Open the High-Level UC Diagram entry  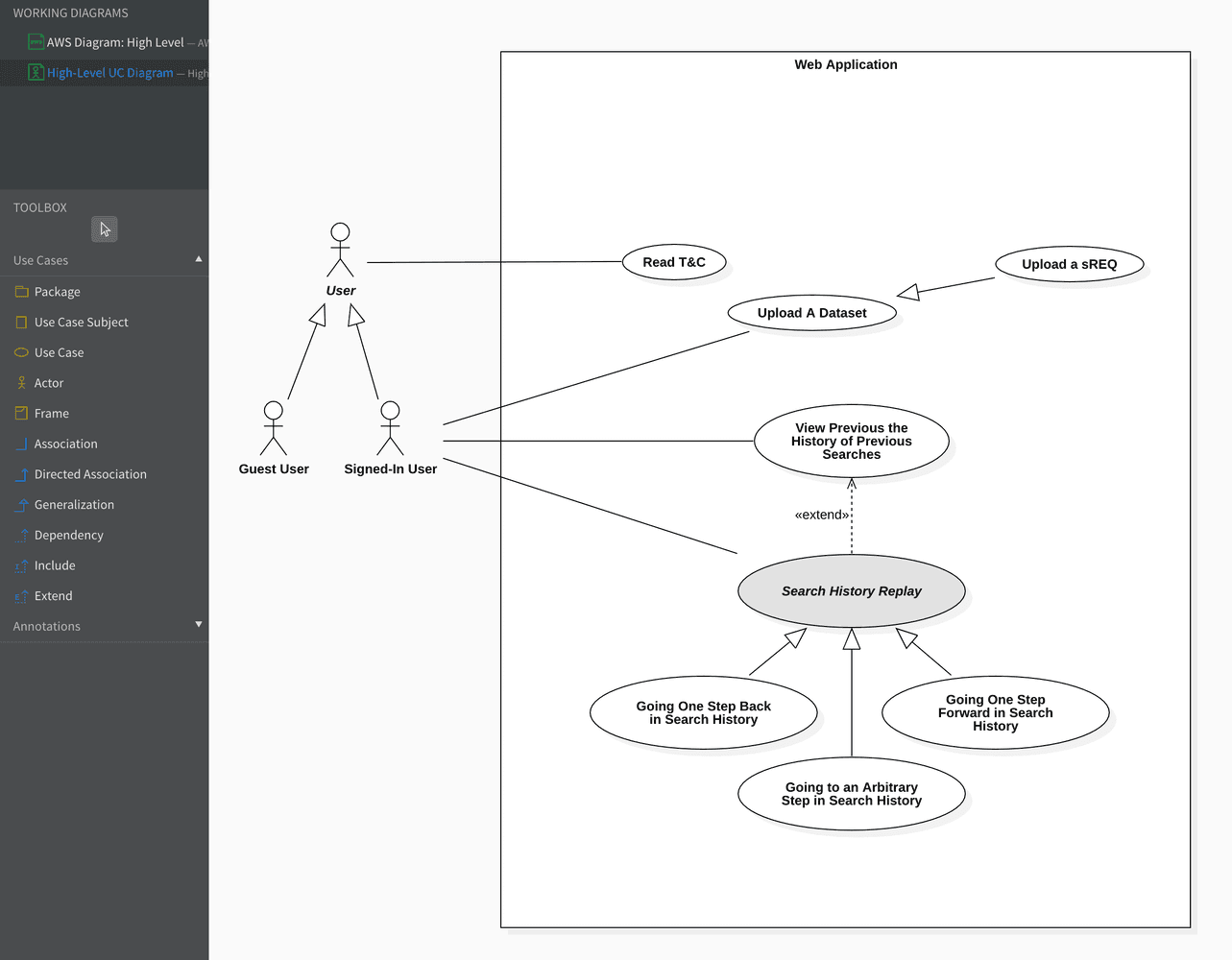109,73
